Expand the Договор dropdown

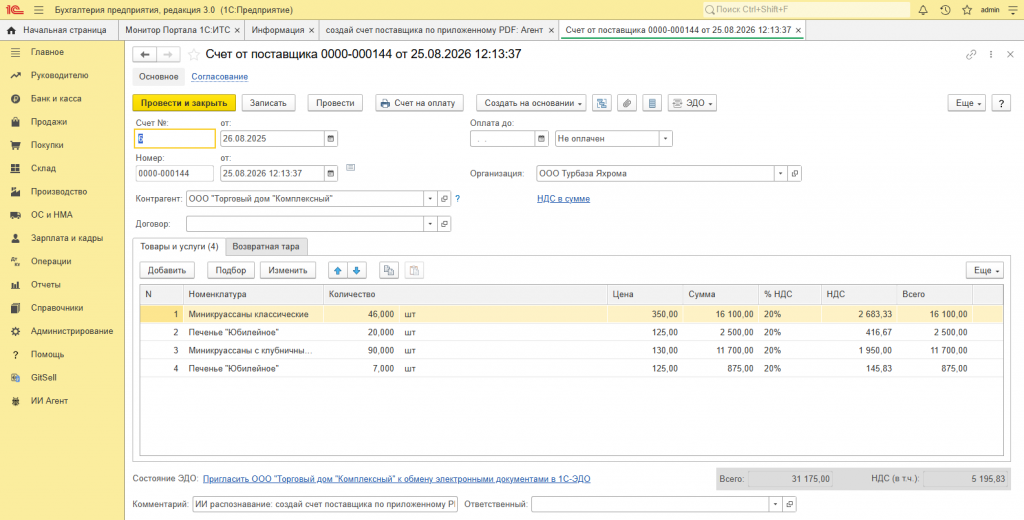click(430, 224)
